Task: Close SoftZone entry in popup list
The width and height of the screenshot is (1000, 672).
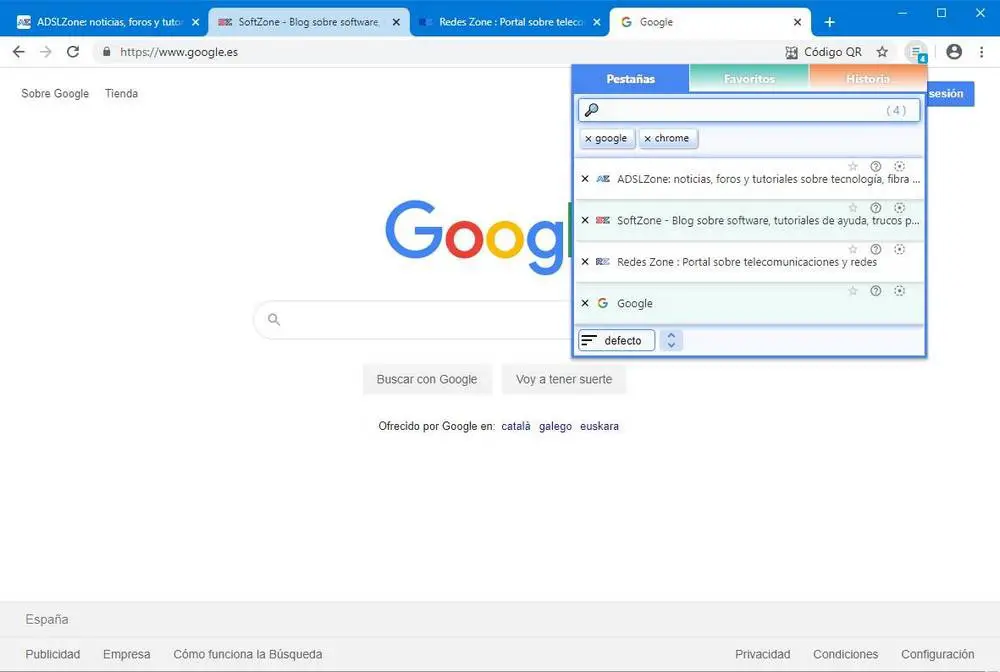Action: point(585,221)
